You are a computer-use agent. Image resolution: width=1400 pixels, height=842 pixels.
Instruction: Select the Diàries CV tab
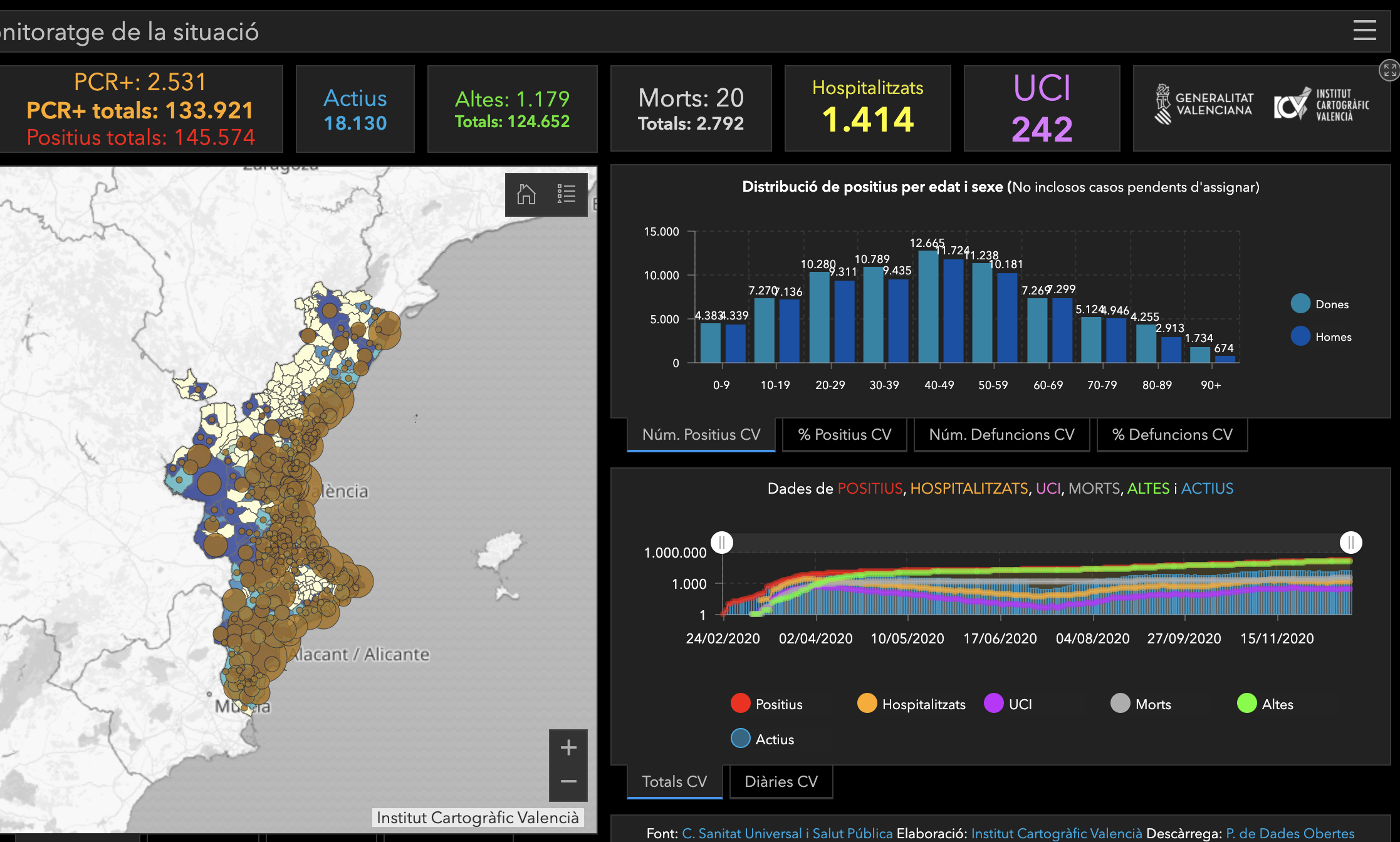781,782
